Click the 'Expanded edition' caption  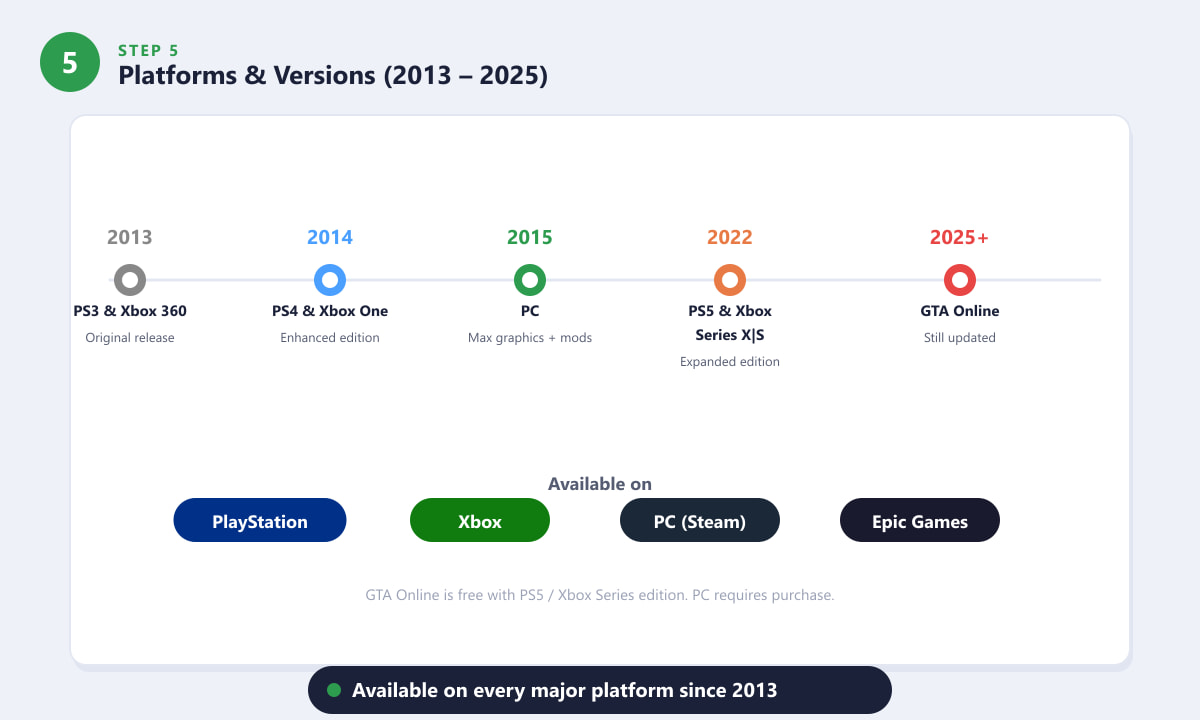click(x=730, y=362)
